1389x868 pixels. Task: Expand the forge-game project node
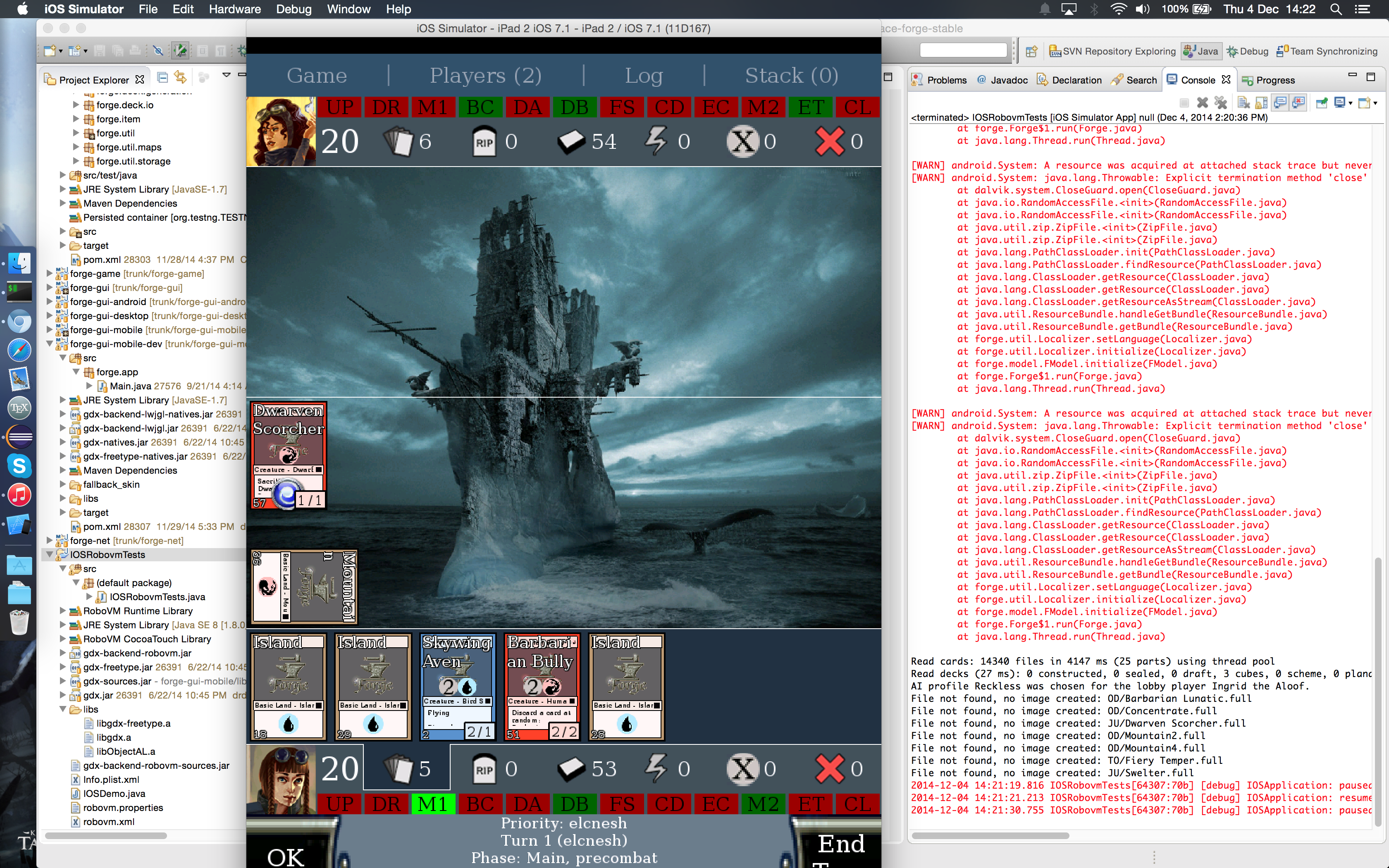click(50, 274)
